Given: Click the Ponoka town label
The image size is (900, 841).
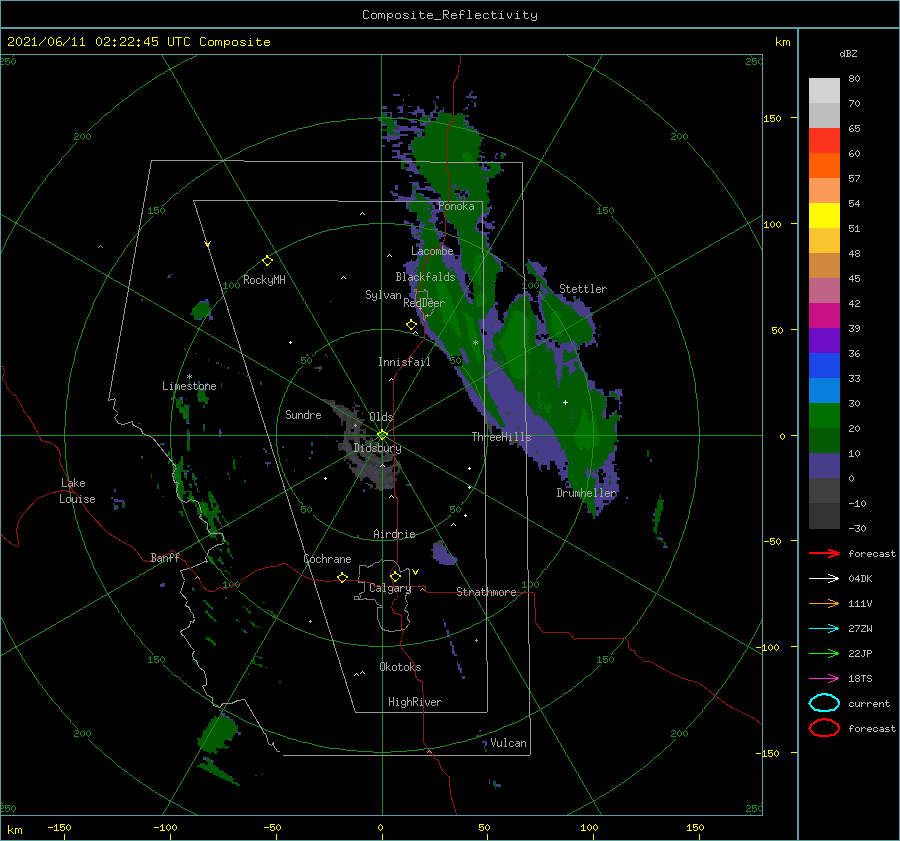Looking at the screenshot, I should pyautogui.click(x=456, y=206).
